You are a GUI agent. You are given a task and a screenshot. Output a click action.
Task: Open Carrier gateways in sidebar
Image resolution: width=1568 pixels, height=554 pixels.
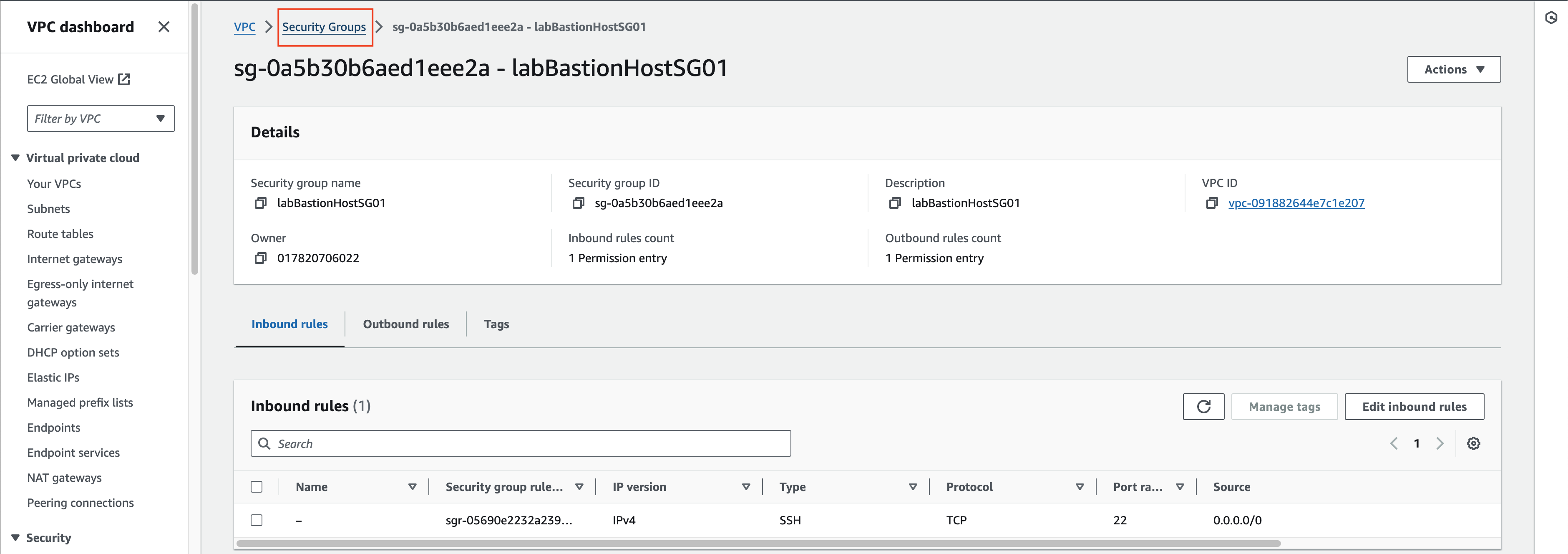pyautogui.click(x=71, y=327)
